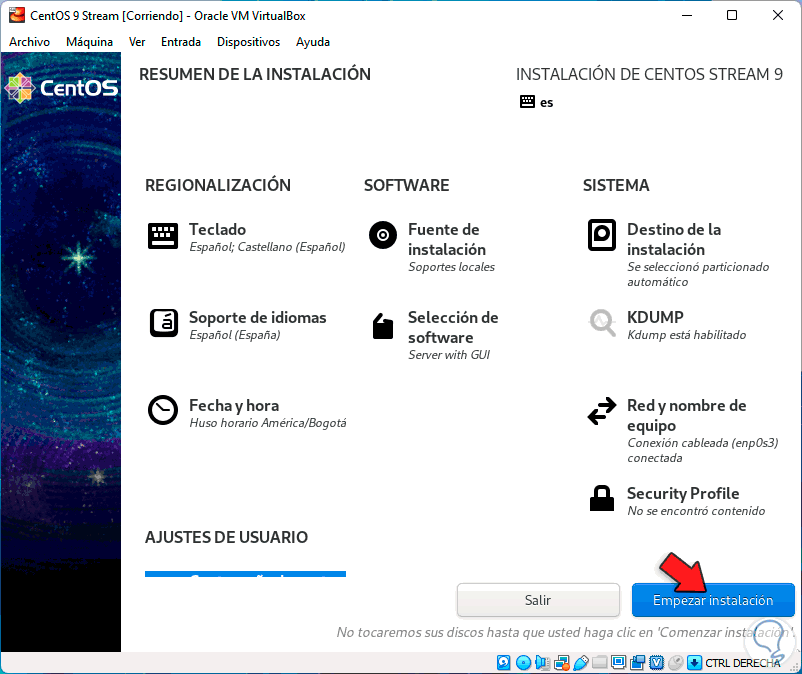Open Red y nombre de equipo arrows icon
This screenshot has height=674, width=802.
pos(602,411)
